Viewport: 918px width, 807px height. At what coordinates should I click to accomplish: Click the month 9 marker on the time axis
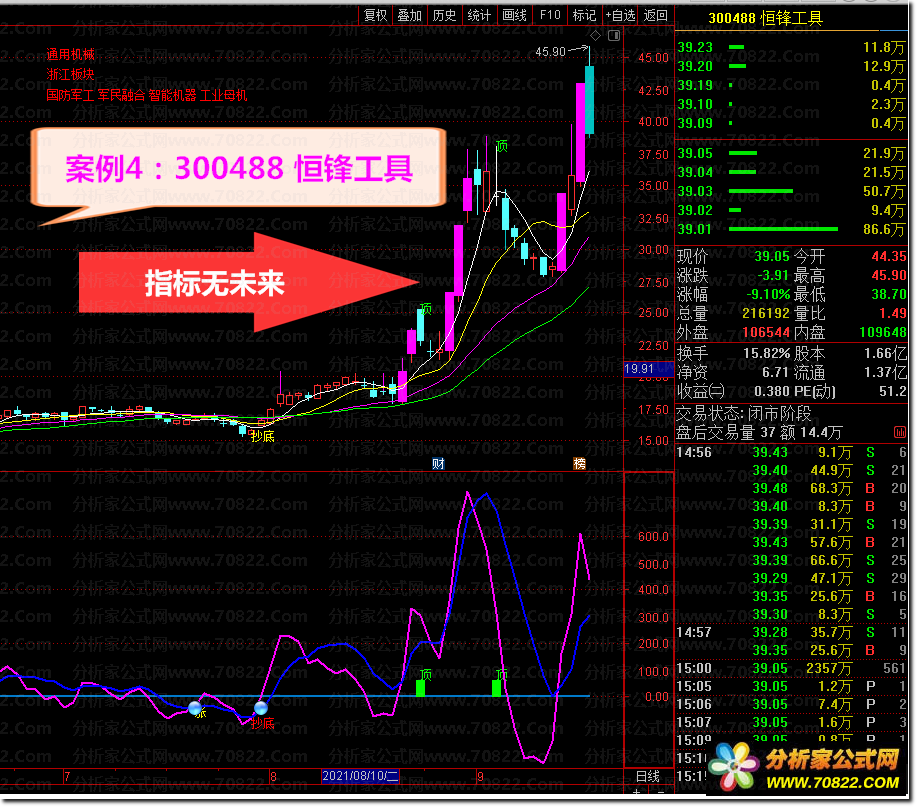point(480,777)
